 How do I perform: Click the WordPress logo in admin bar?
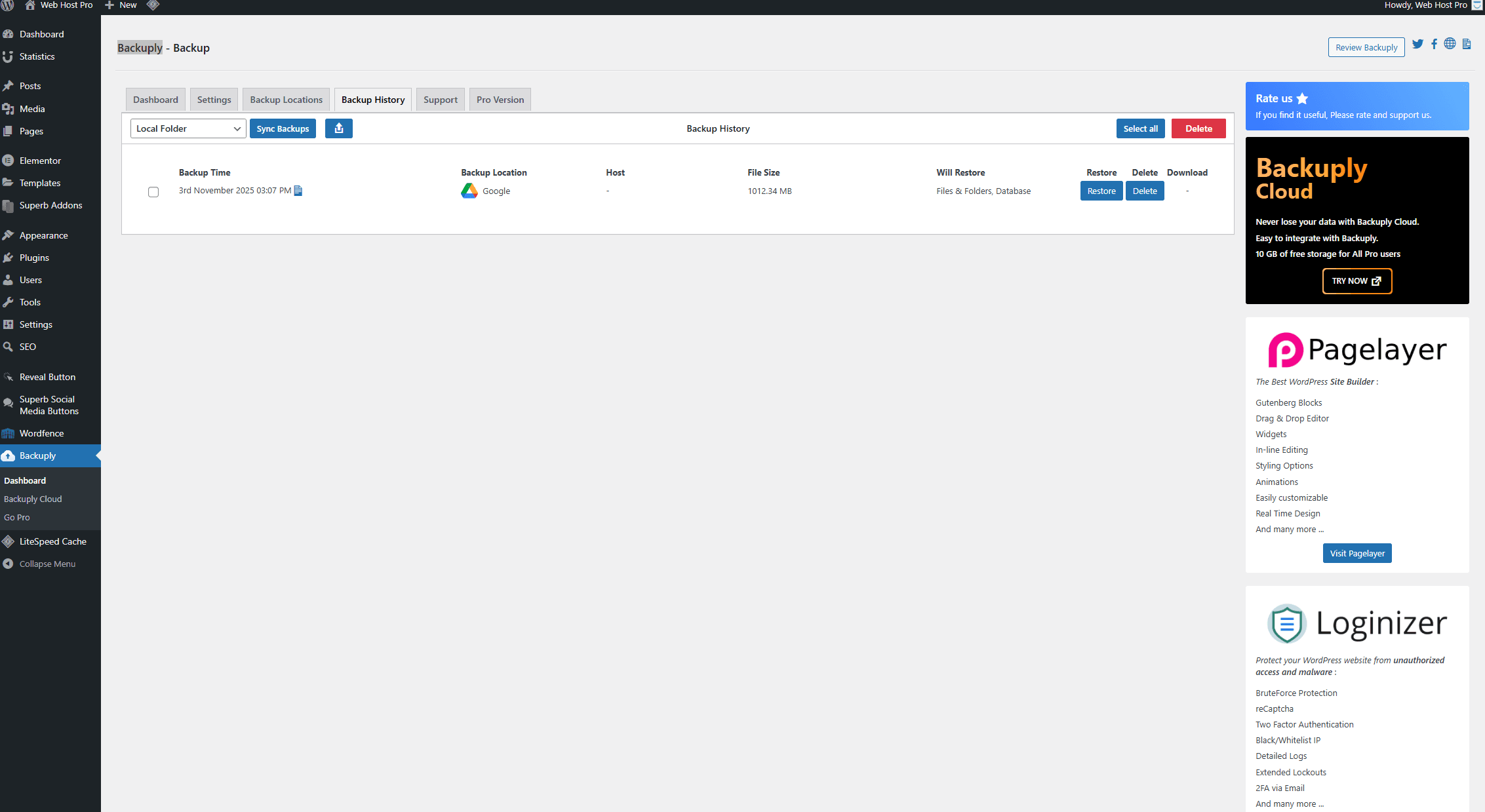(8, 5)
